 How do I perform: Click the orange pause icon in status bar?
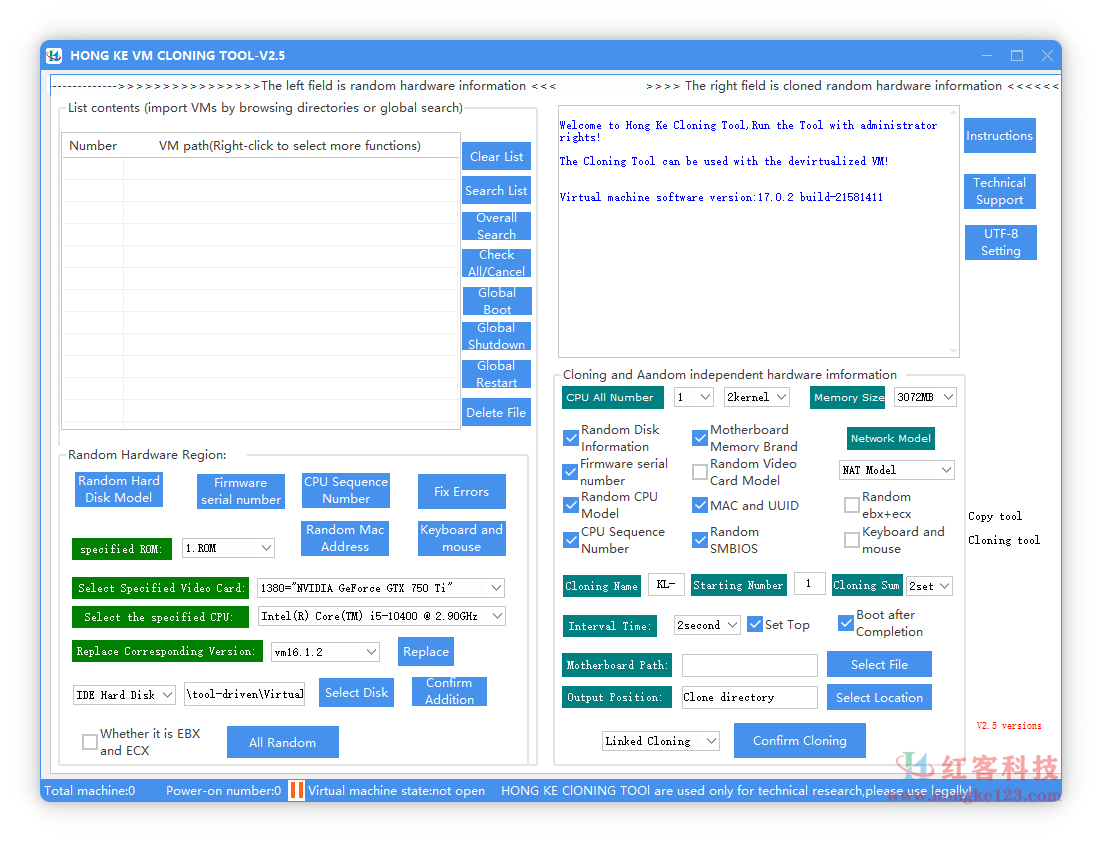click(x=296, y=790)
